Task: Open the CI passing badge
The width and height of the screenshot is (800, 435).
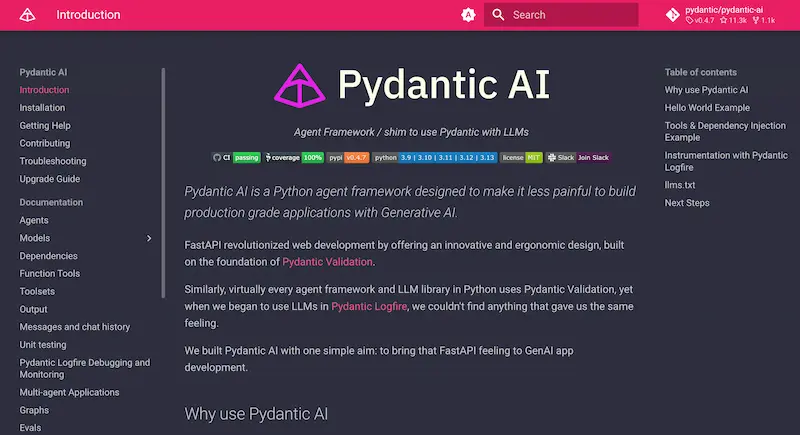Action: click(236, 158)
